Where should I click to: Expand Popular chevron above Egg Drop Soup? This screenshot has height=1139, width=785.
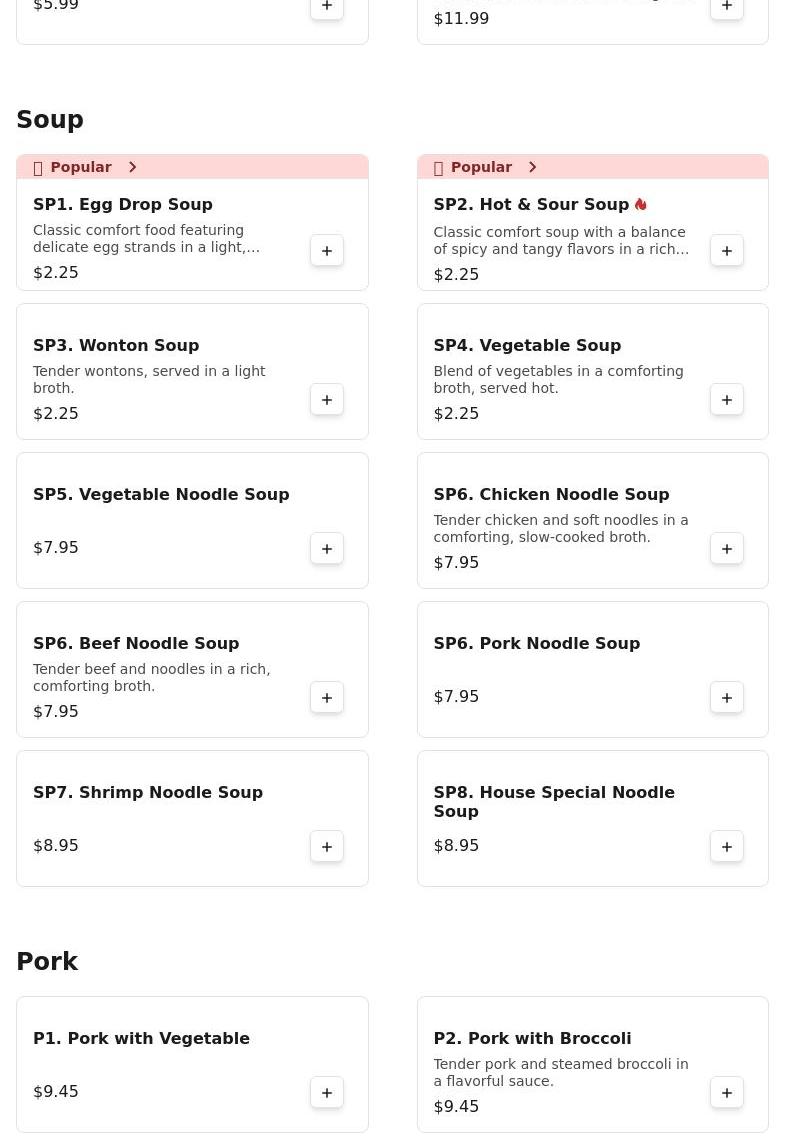[x=132, y=167]
